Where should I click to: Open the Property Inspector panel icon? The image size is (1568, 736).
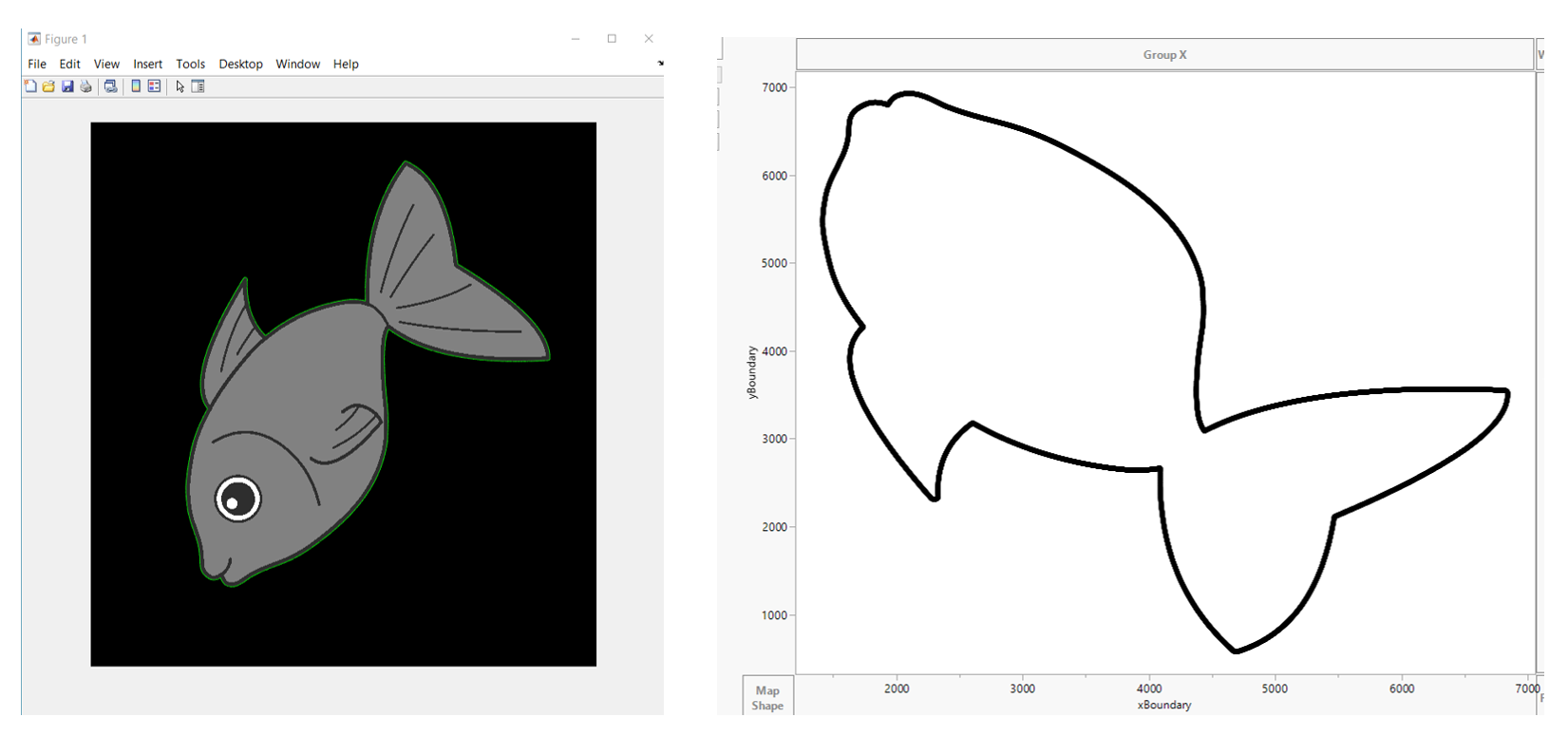coord(198,86)
